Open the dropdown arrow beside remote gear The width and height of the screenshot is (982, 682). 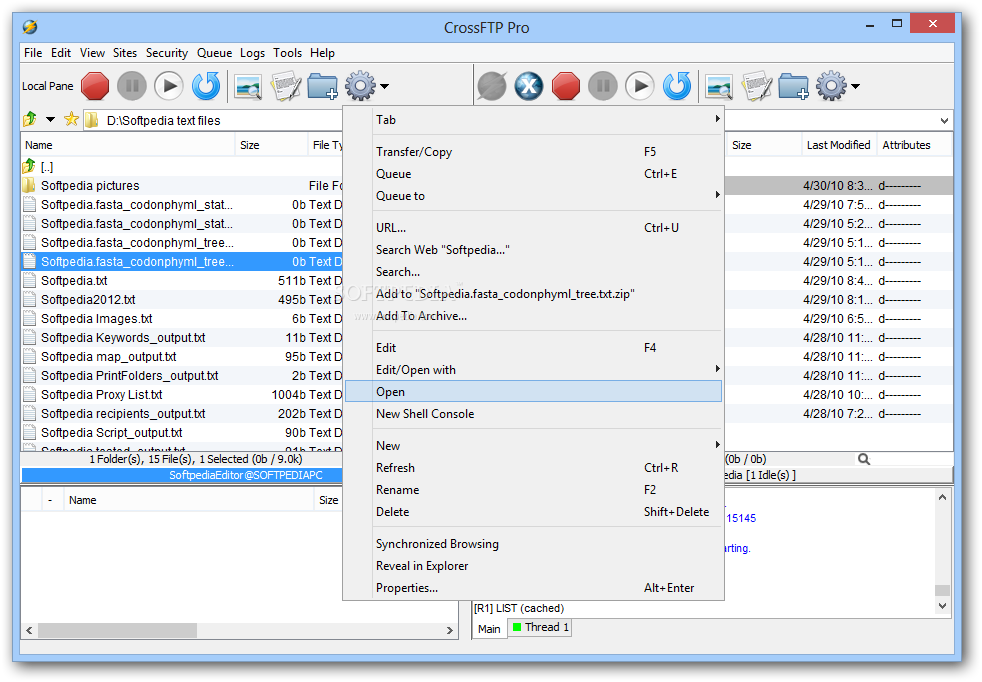click(855, 86)
